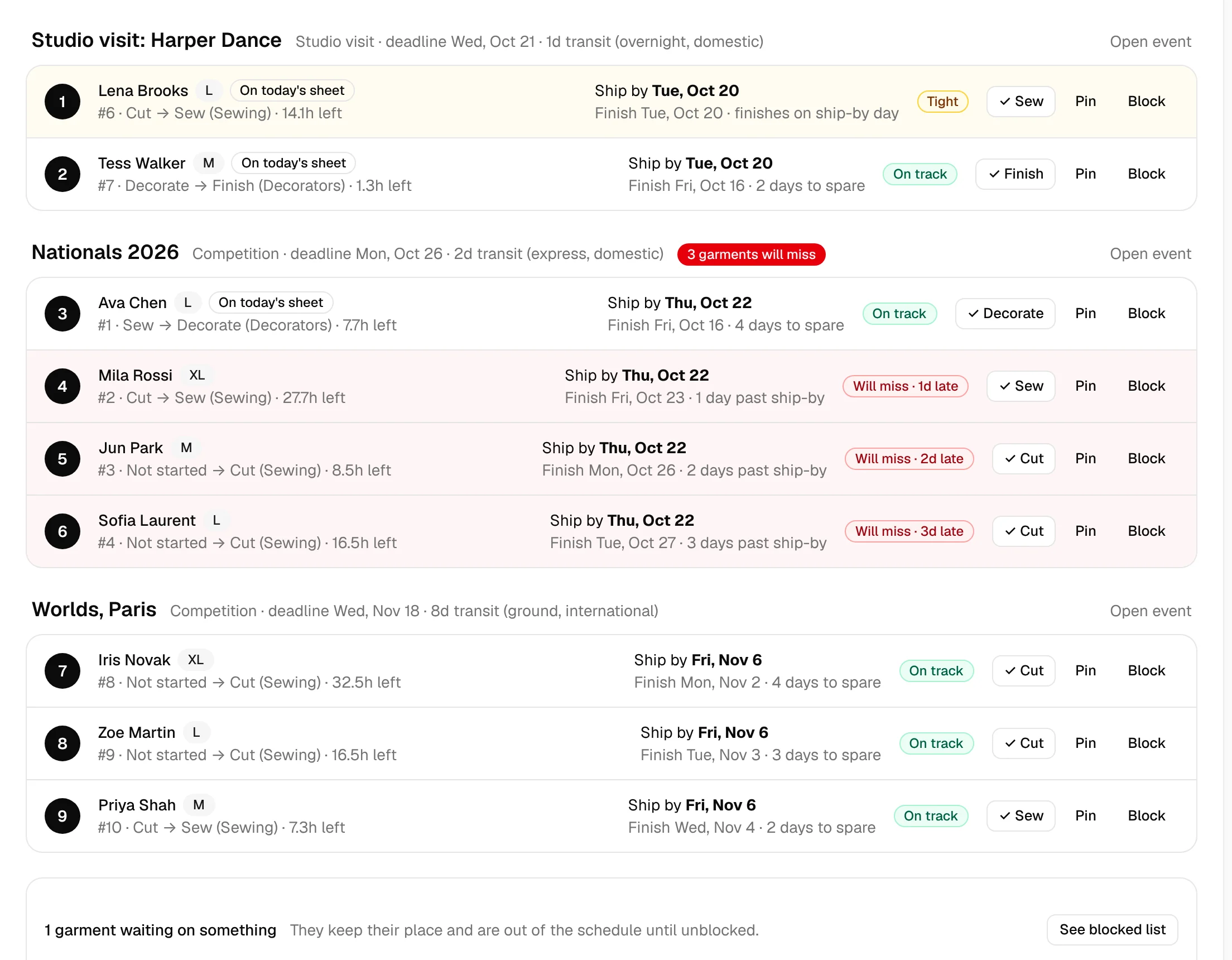Pin Ava Chen garment
This screenshot has width=1232, height=960.
1085,313
